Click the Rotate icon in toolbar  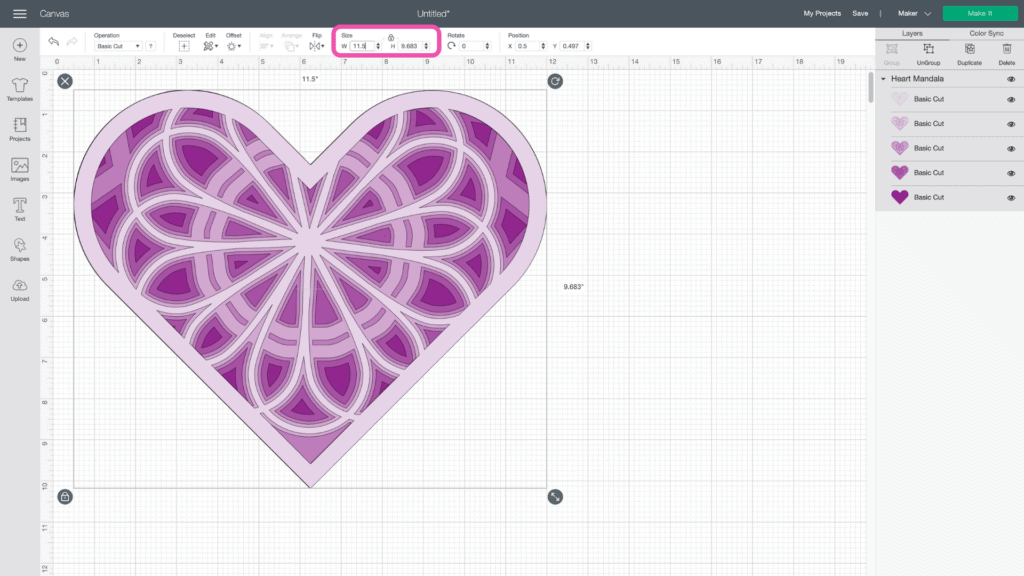click(x=451, y=46)
